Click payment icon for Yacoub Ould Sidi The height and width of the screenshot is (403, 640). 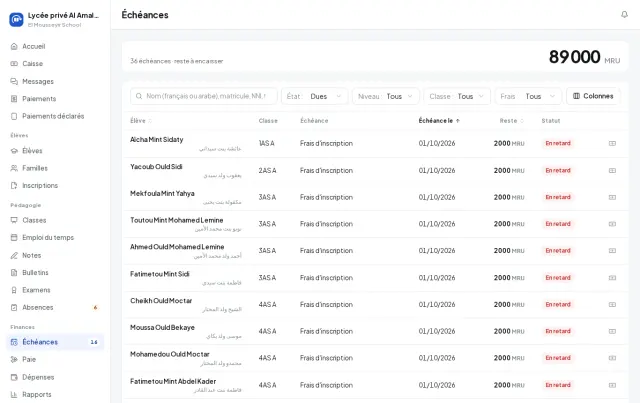(x=612, y=170)
